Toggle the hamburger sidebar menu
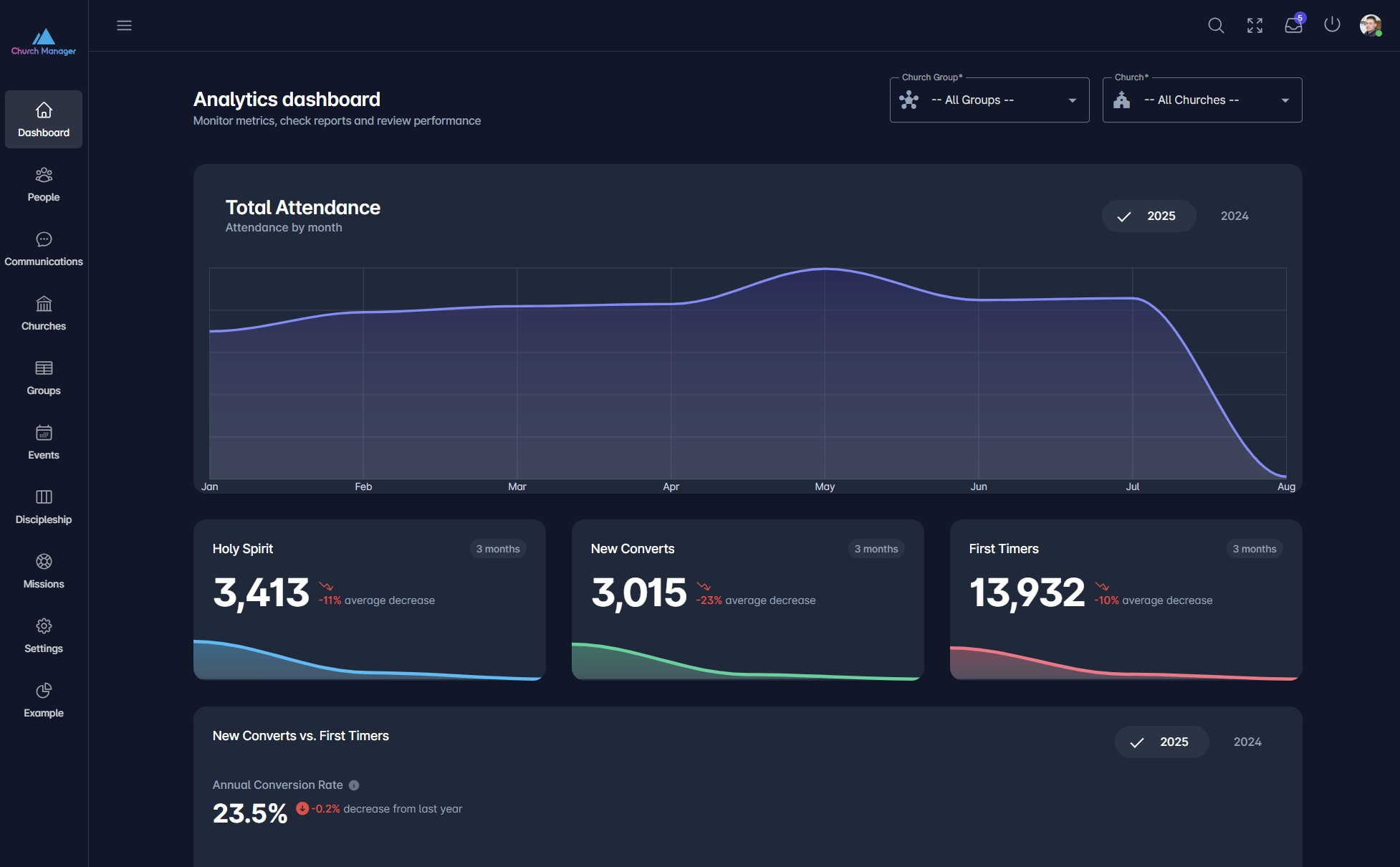Image resolution: width=1400 pixels, height=867 pixels. (124, 26)
